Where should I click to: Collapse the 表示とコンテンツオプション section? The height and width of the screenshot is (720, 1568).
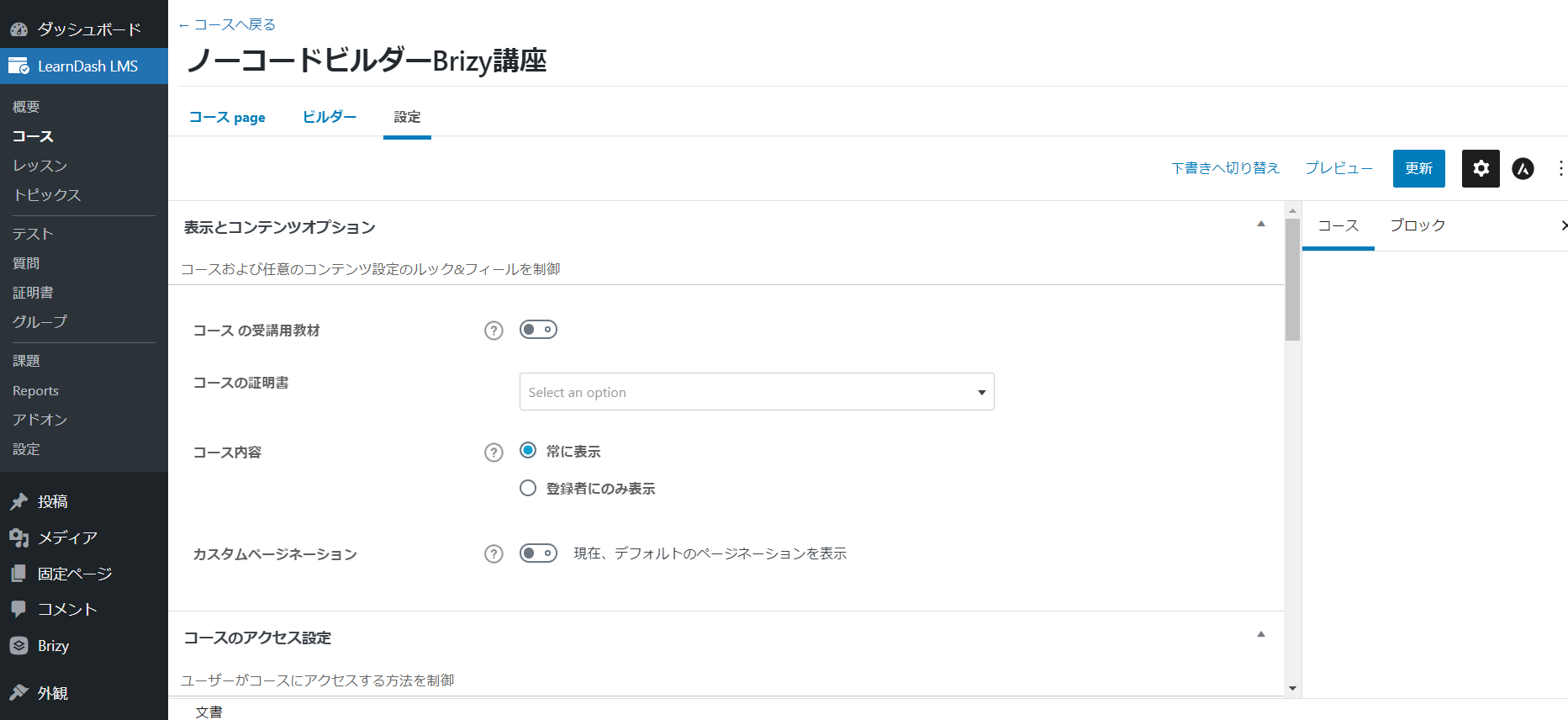[1261, 225]
